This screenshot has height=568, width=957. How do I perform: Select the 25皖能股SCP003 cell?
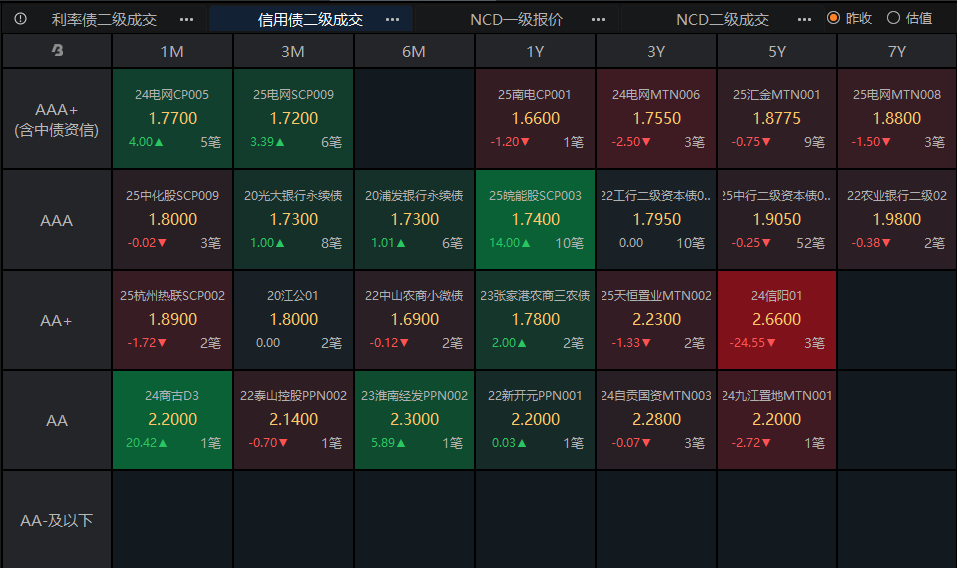click(535, 220)
